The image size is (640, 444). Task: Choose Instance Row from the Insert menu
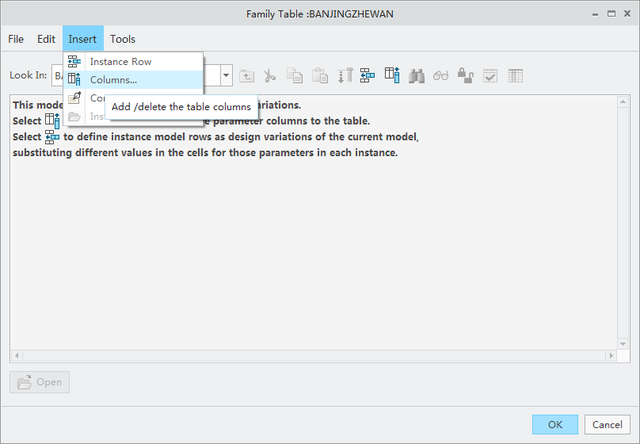133,62
